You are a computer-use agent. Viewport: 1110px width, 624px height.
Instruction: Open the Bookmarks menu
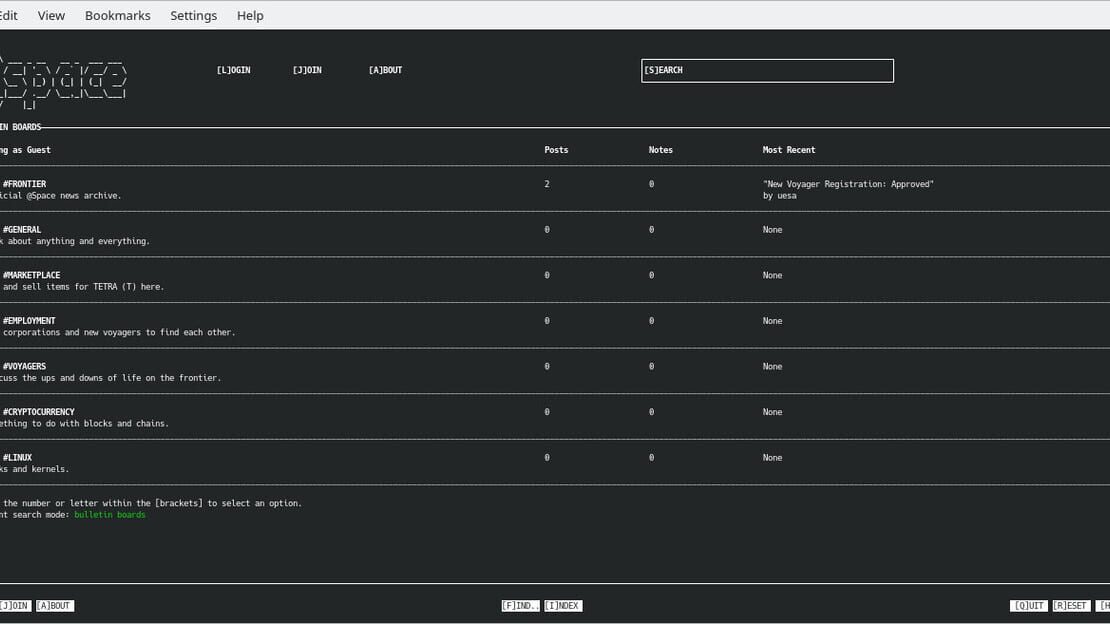click(x=118, y=16)
